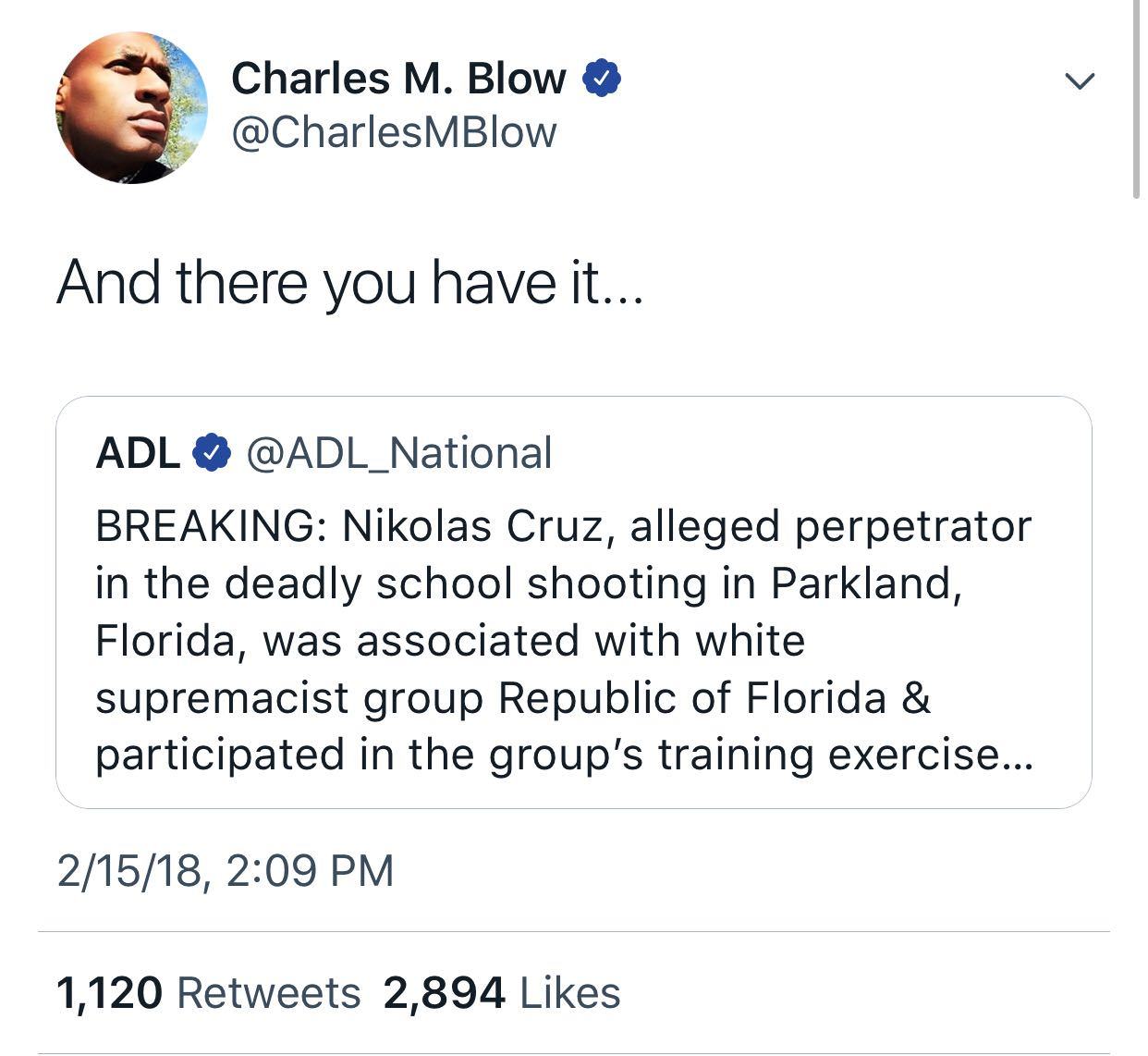Open the tweet options chevron menu
The image size is (1148, 1056).
tap(1080, 81)
